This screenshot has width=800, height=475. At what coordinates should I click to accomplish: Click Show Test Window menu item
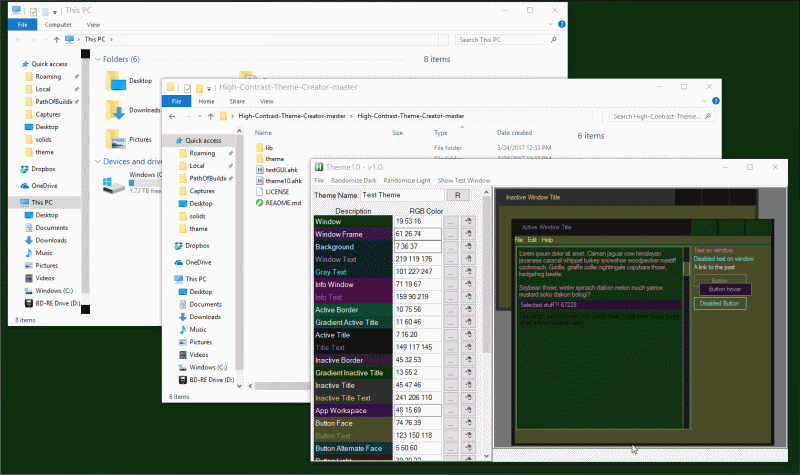(x=463, y=180)
